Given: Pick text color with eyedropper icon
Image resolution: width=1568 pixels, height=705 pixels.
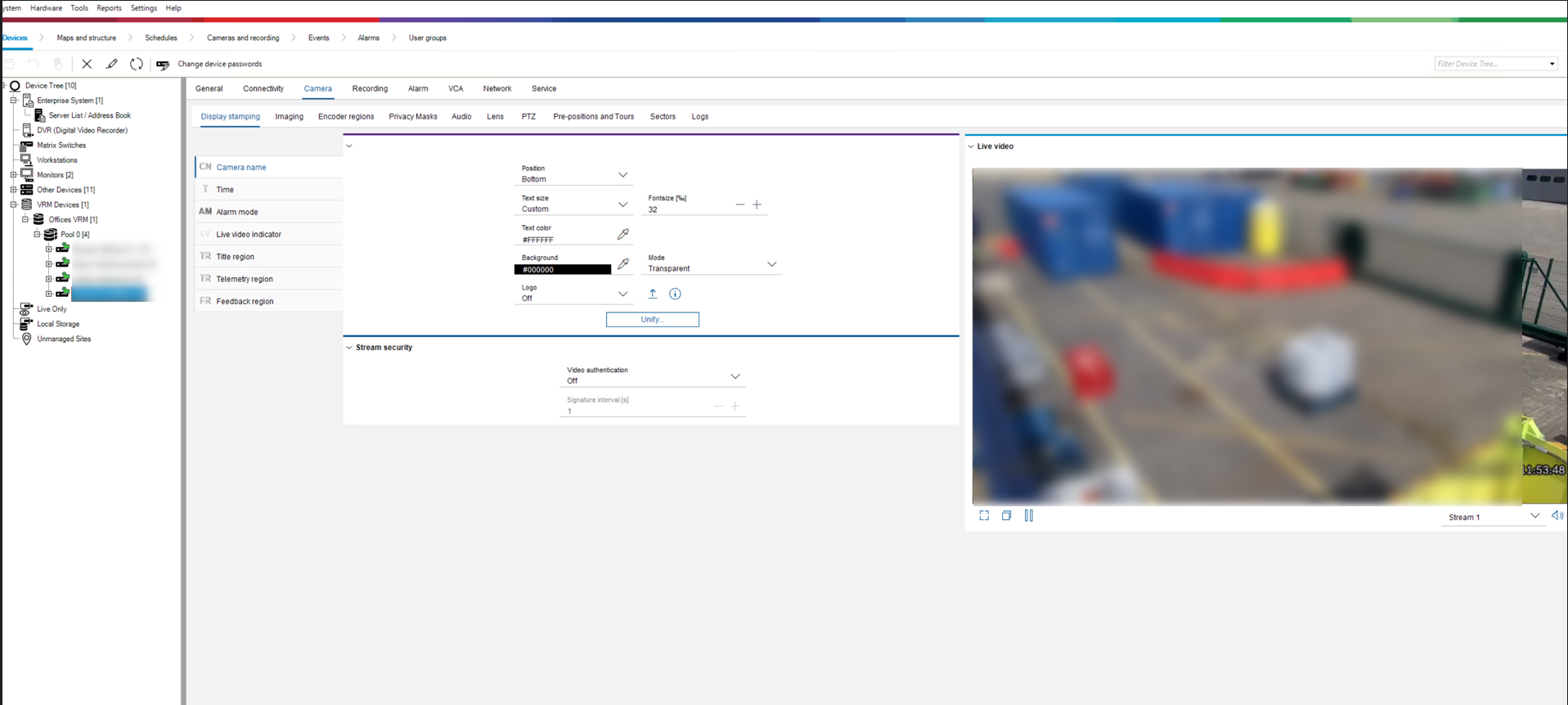Looking at the screenshot, I should coord(623,235).
